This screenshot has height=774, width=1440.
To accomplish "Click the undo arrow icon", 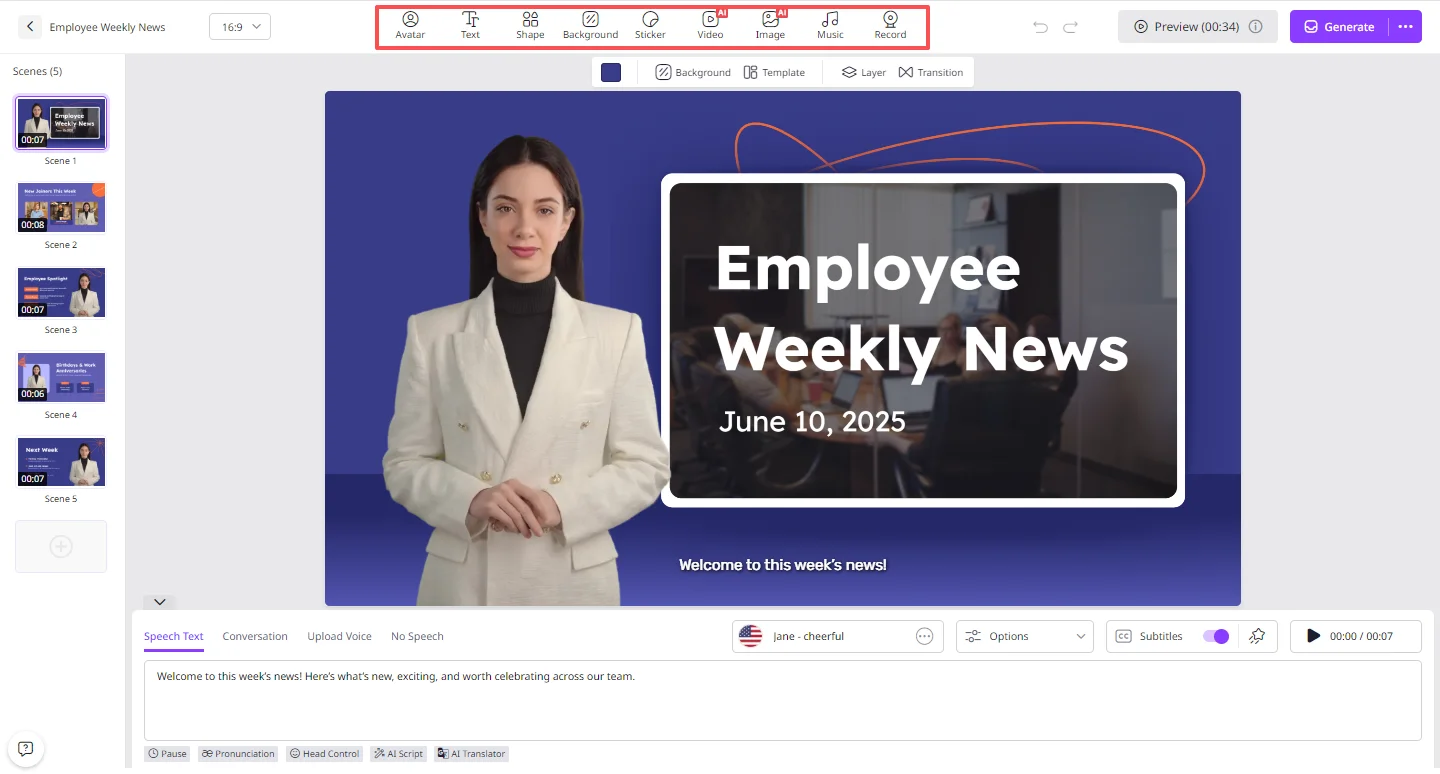I will pos(1040,27).
